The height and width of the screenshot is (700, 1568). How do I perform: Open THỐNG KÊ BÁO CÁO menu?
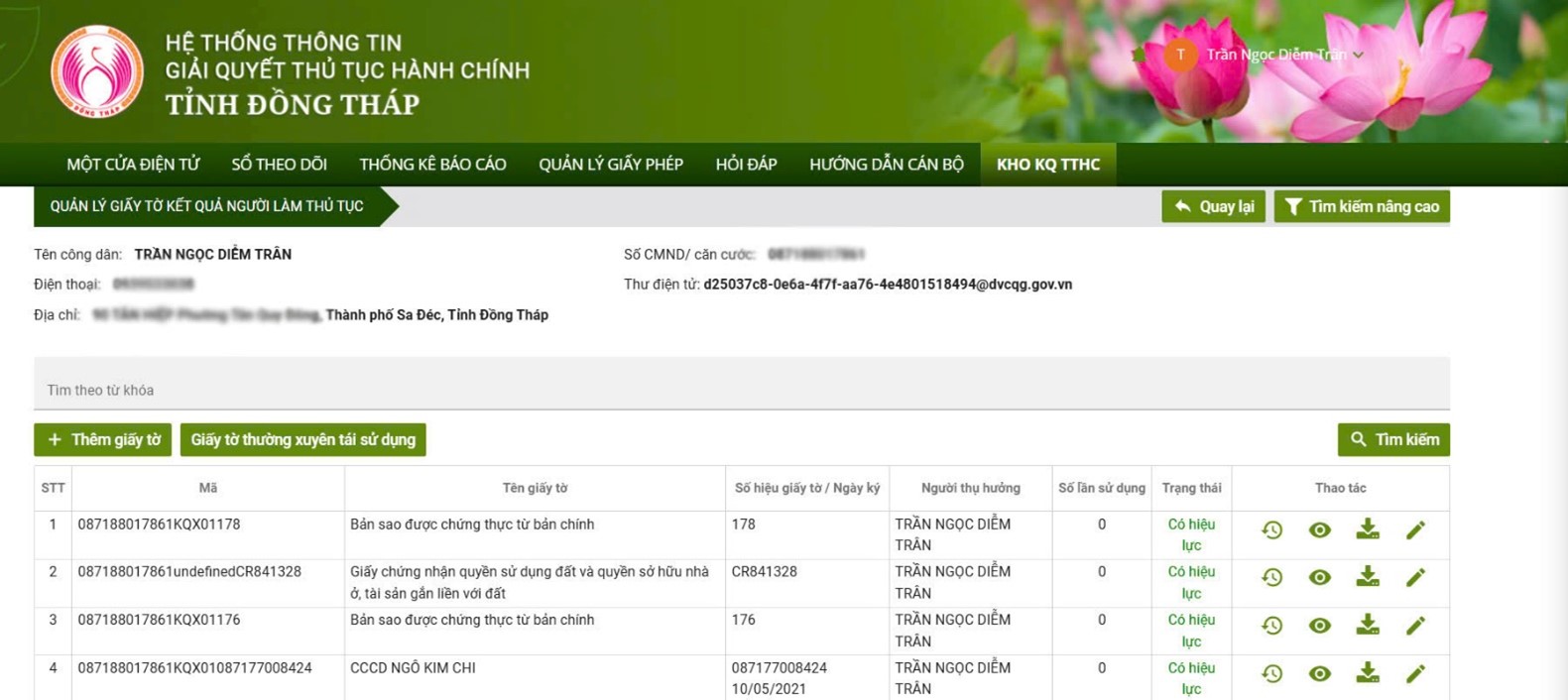point(432,165)
